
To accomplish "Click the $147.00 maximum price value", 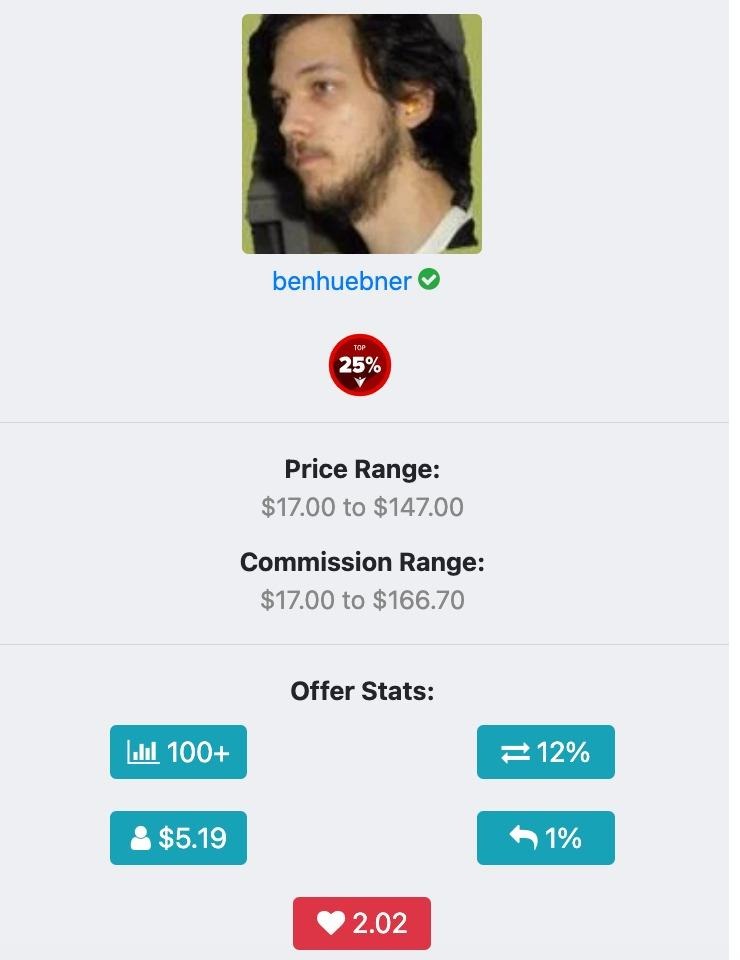I will (x=418, y=507).
